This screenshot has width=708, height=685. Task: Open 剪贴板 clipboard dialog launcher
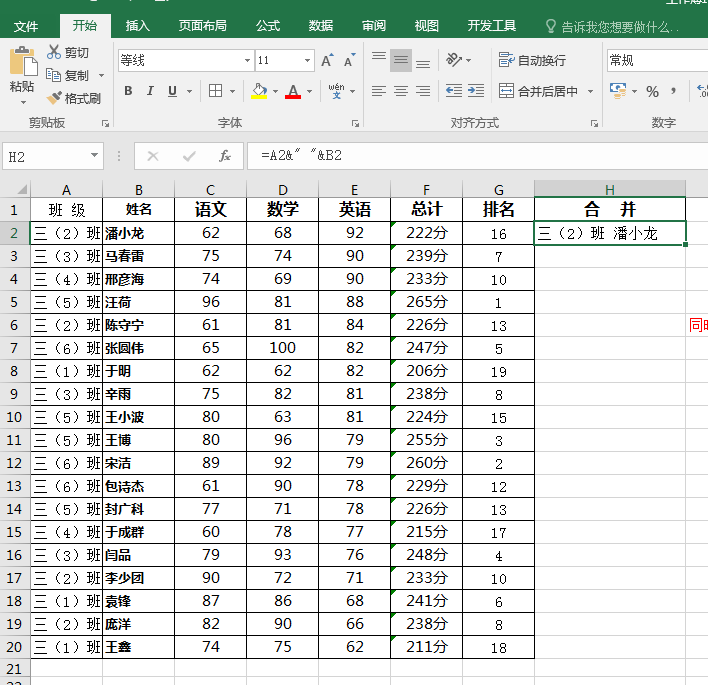[105, 123]
